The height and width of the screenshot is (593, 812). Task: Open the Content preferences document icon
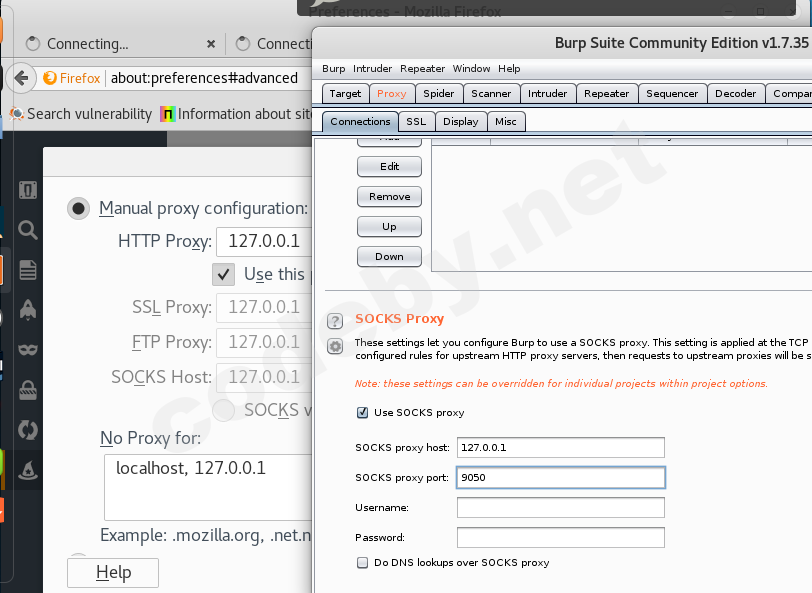pos(28,270)
